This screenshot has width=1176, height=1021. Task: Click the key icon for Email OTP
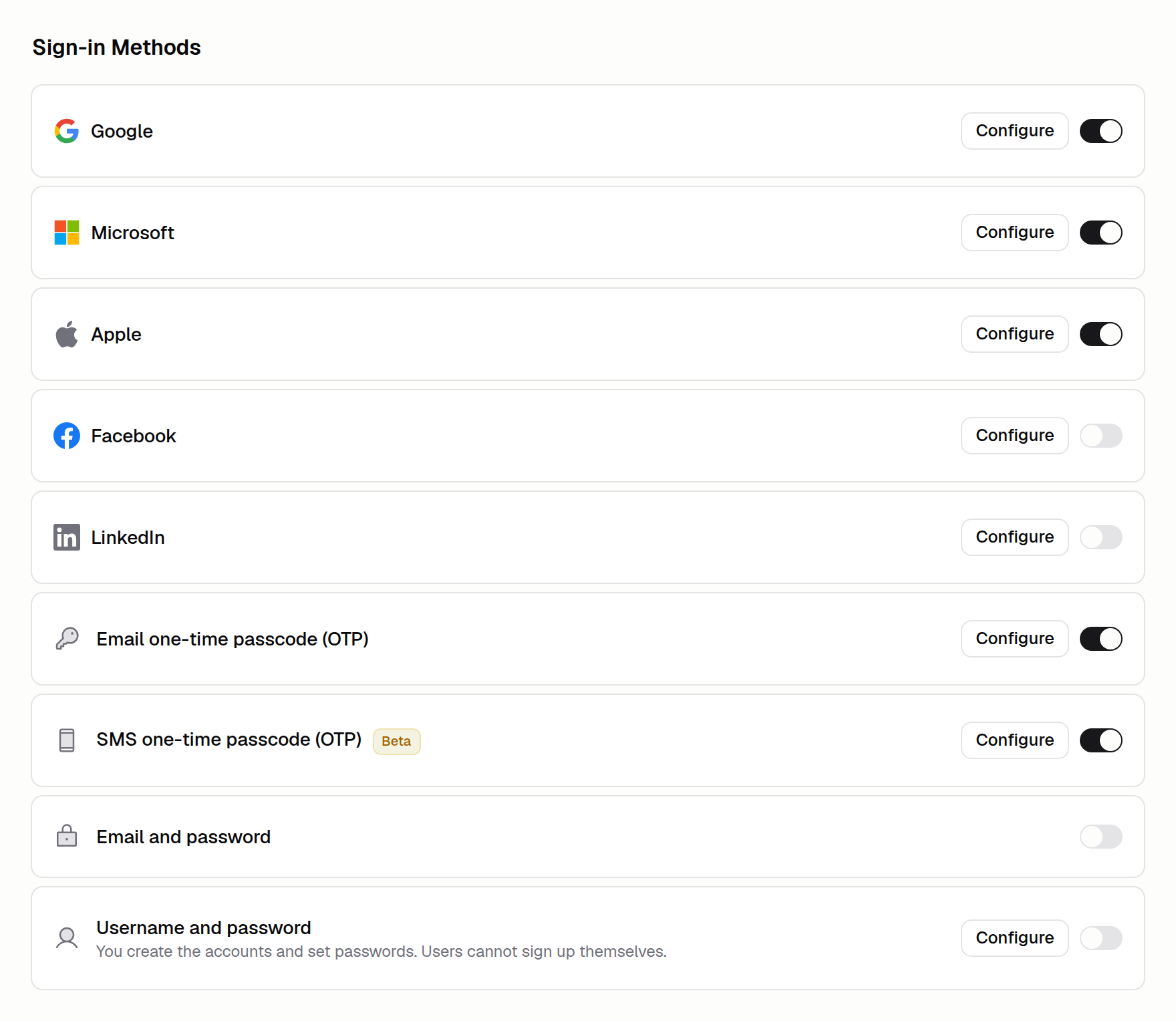67,639
